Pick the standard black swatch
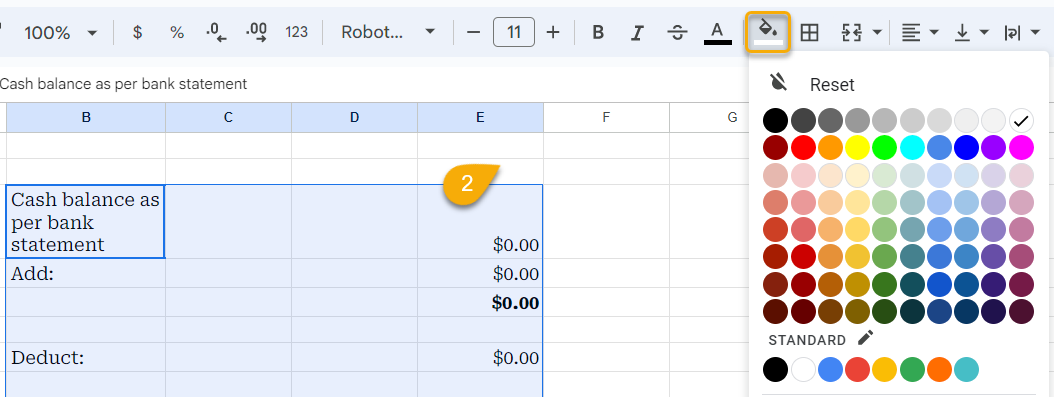This screenshot has height=397, width=1054. click(x=775, y=369)
